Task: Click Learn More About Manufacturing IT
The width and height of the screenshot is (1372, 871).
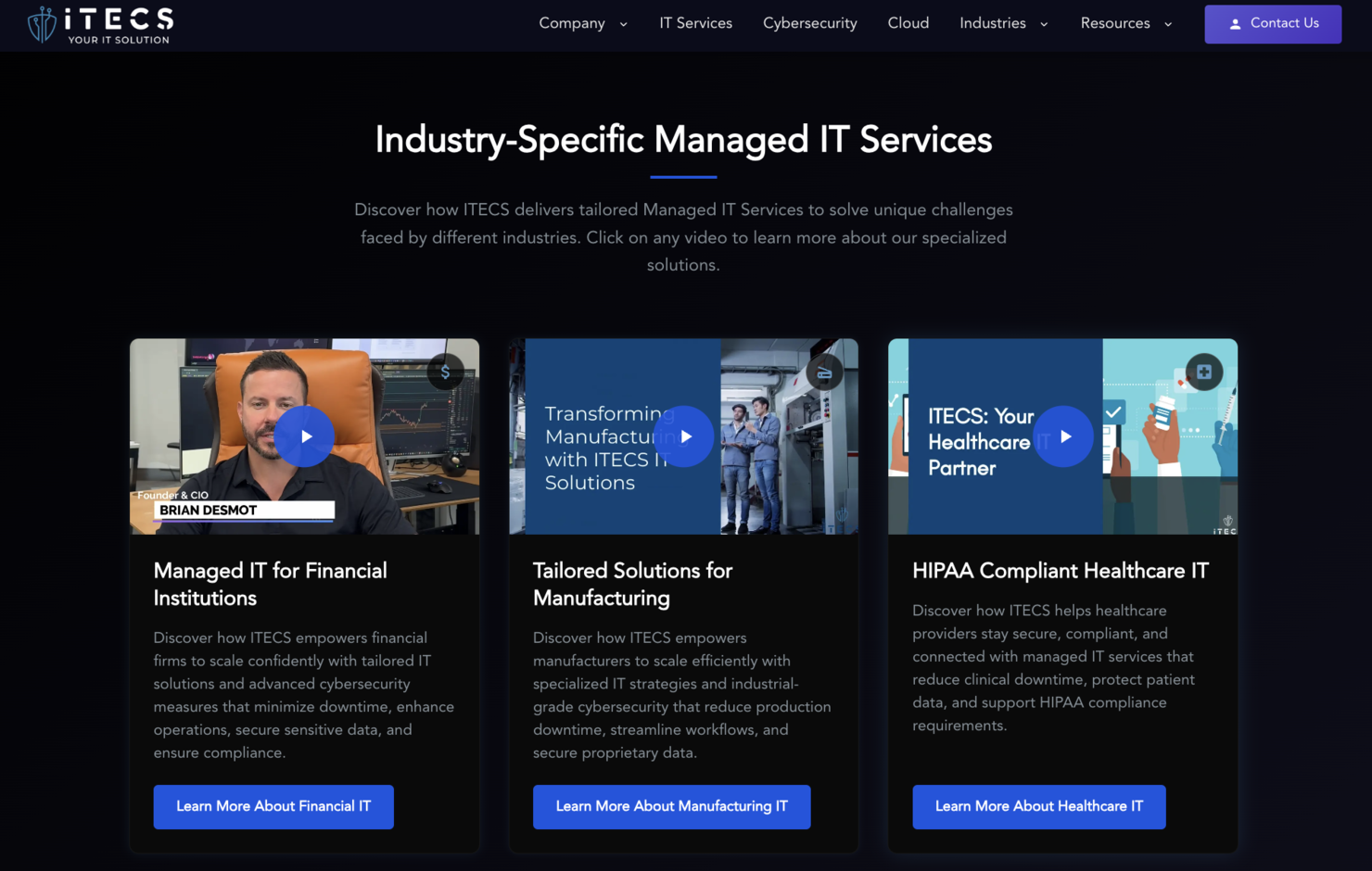Action: 672,807
